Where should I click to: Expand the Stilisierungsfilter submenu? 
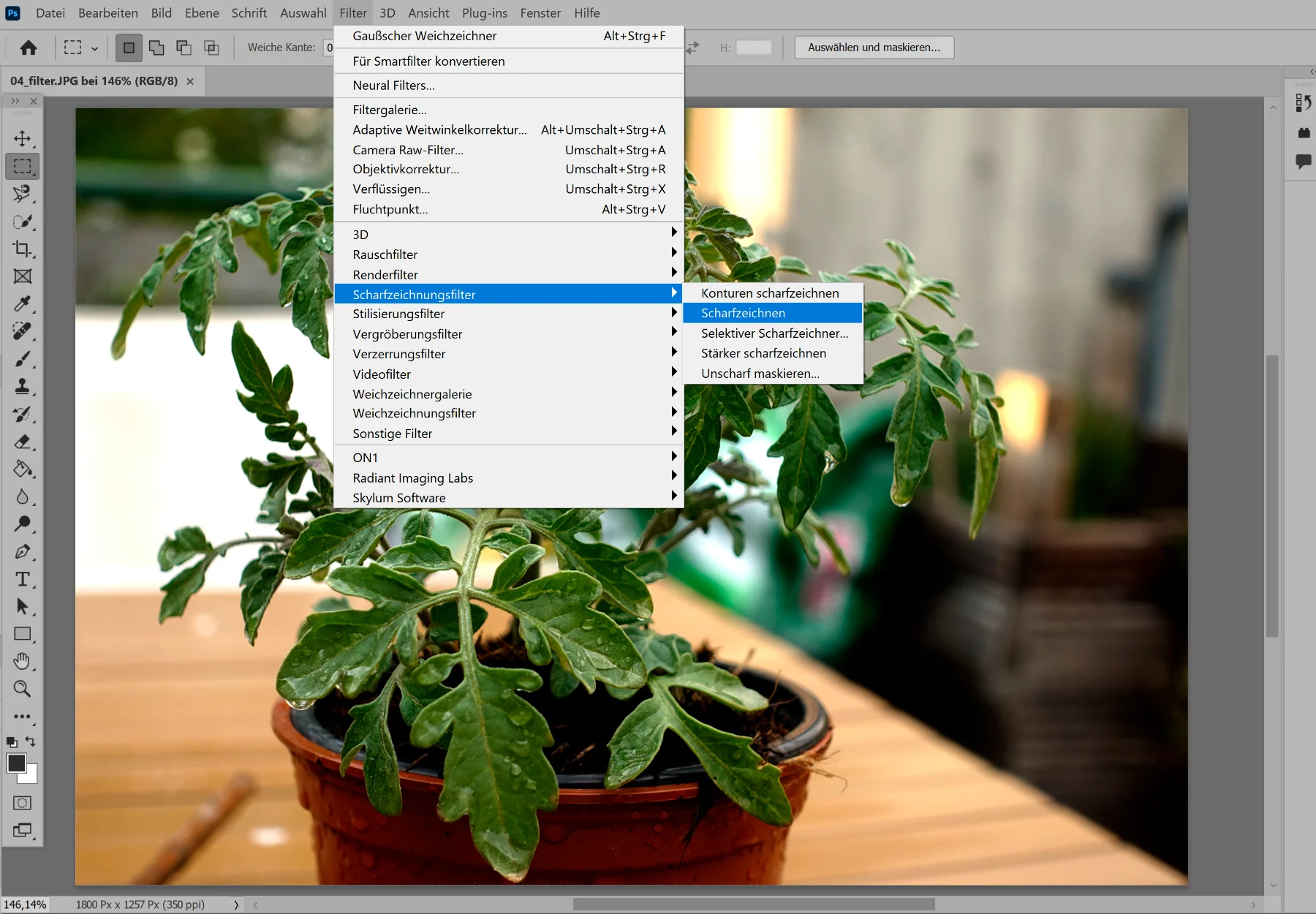(509, 314)
